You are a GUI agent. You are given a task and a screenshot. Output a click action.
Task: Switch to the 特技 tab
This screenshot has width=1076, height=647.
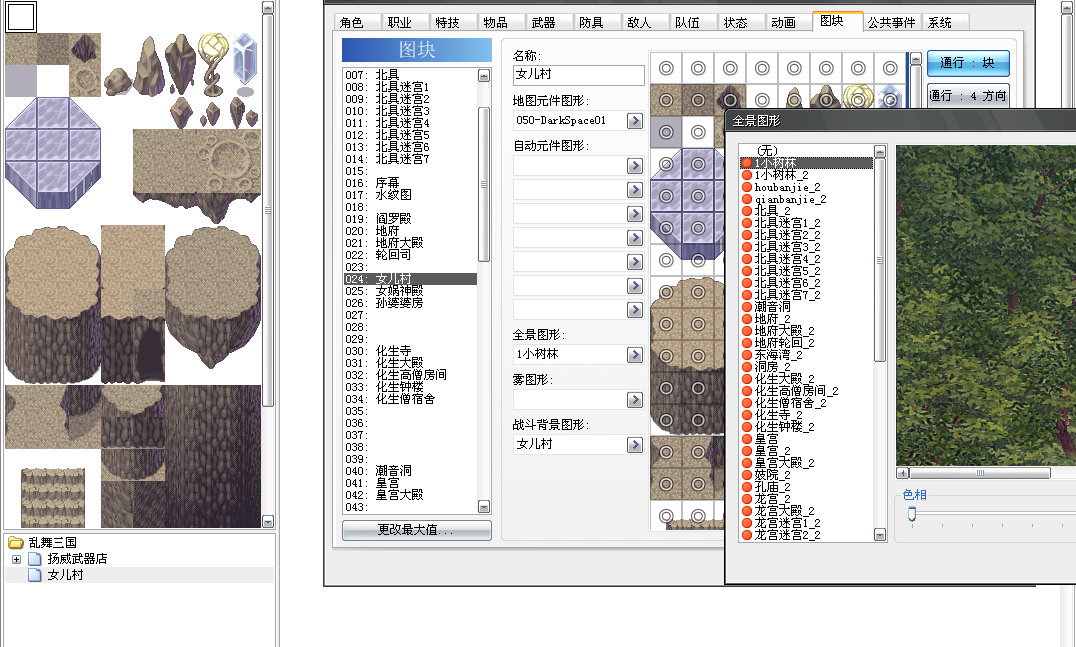click(447, 23)
